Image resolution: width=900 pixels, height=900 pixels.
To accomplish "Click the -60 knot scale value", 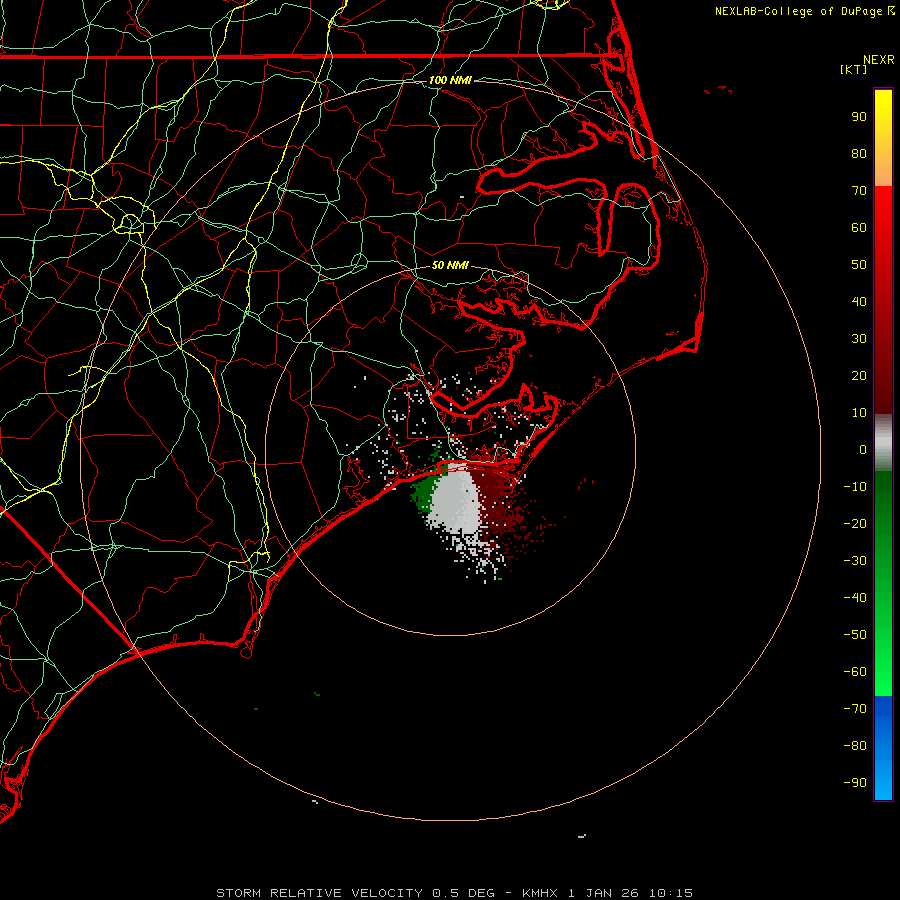I will 855,672.
